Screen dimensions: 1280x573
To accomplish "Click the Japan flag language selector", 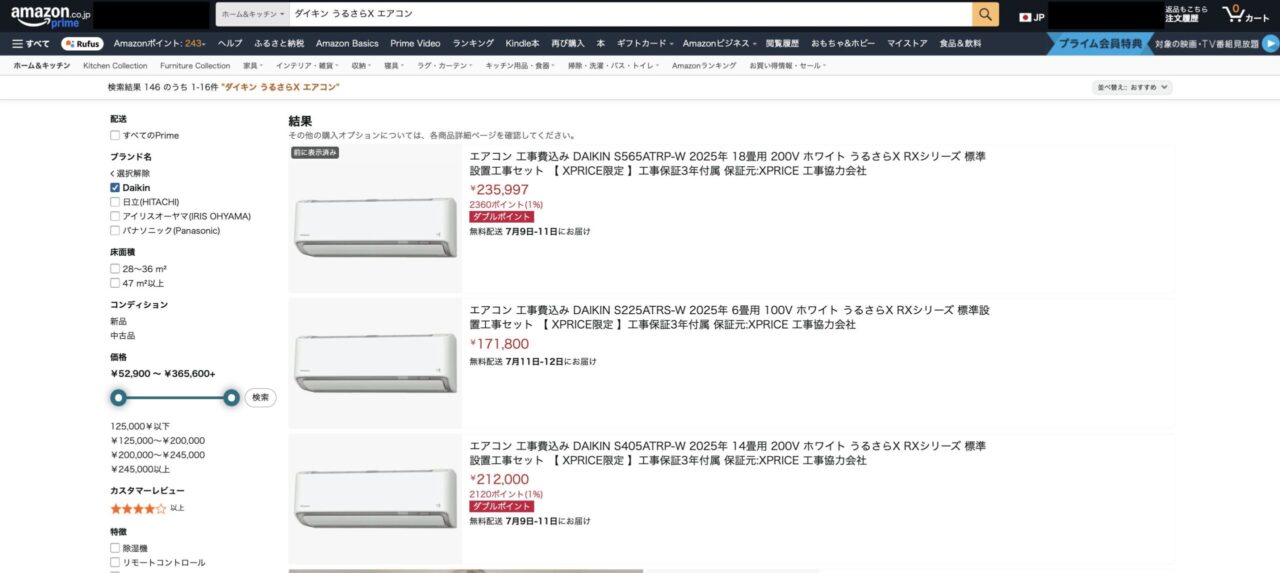I will [x=1032, y=17].
